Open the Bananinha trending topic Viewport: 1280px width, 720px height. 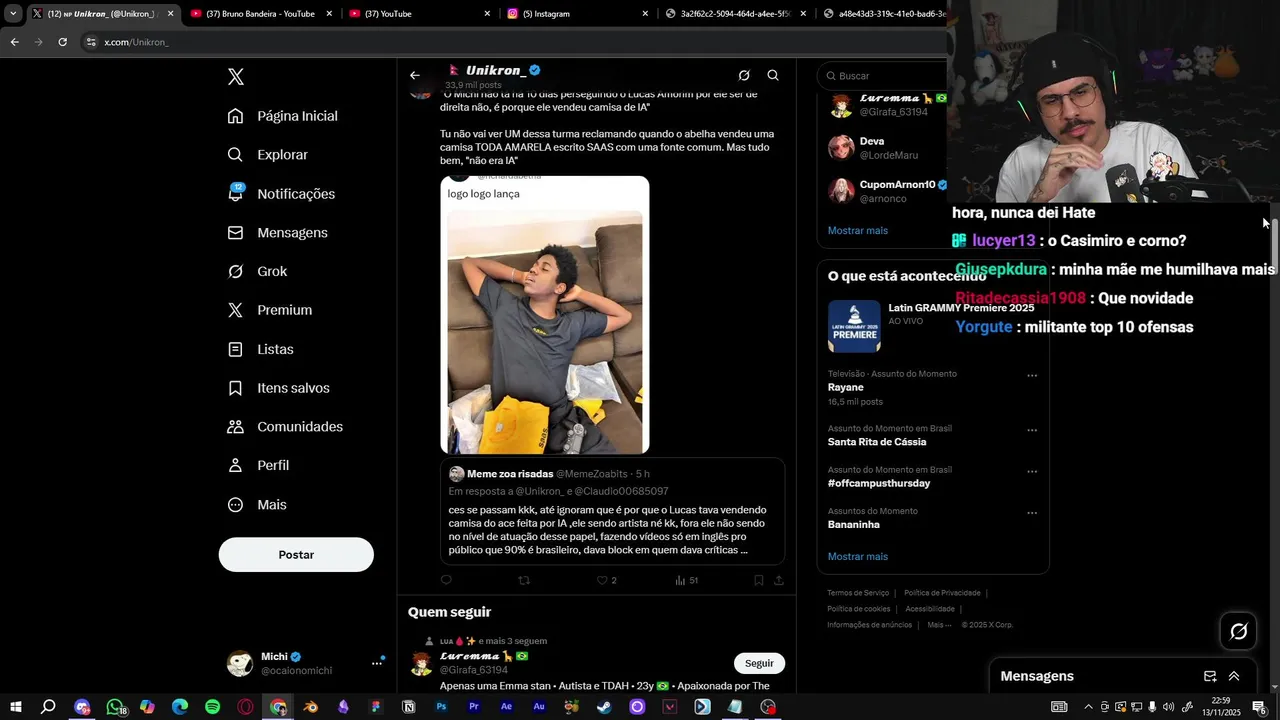[854, 524]
